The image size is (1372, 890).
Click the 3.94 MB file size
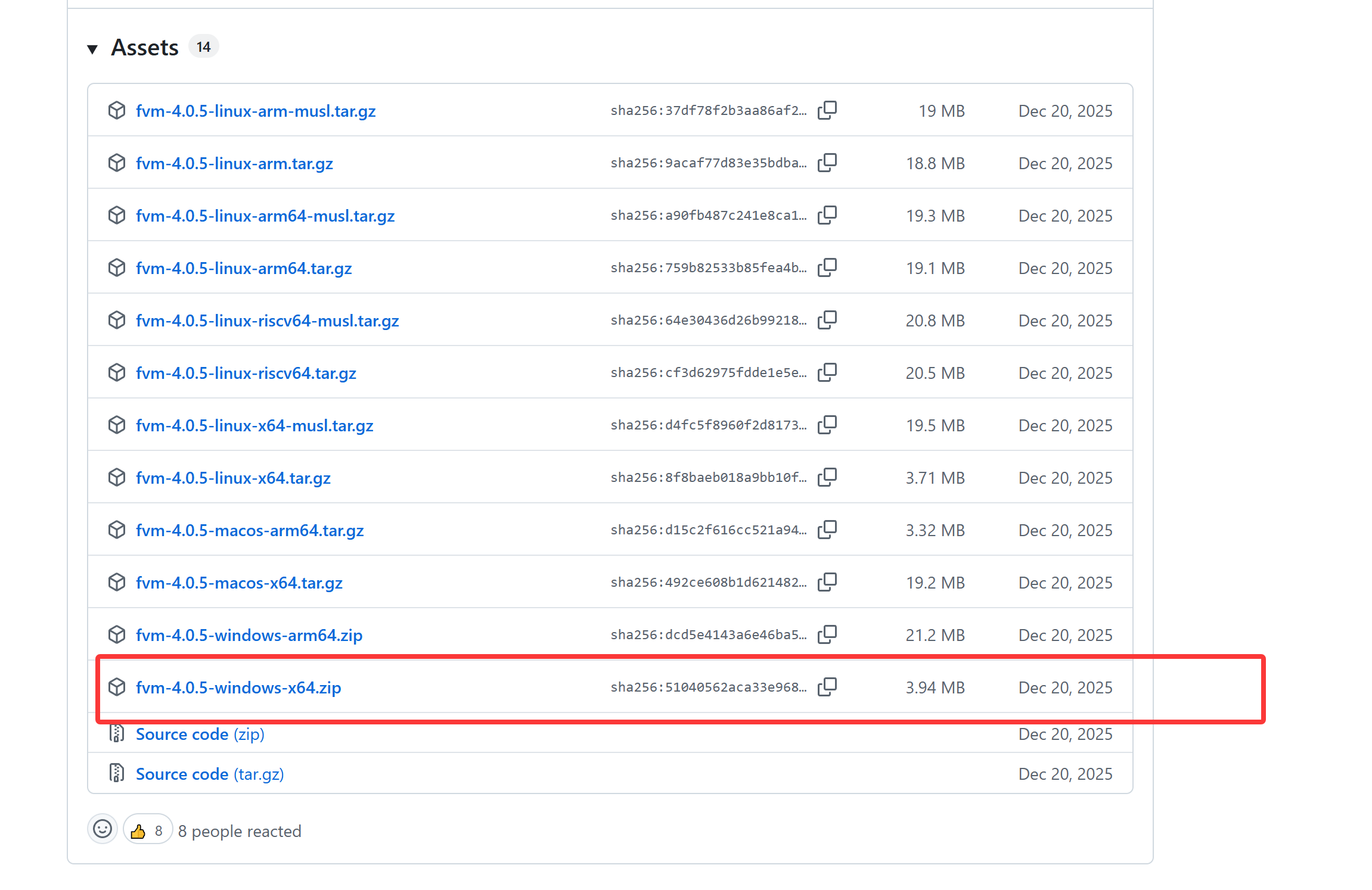click(x=935, y=687)
